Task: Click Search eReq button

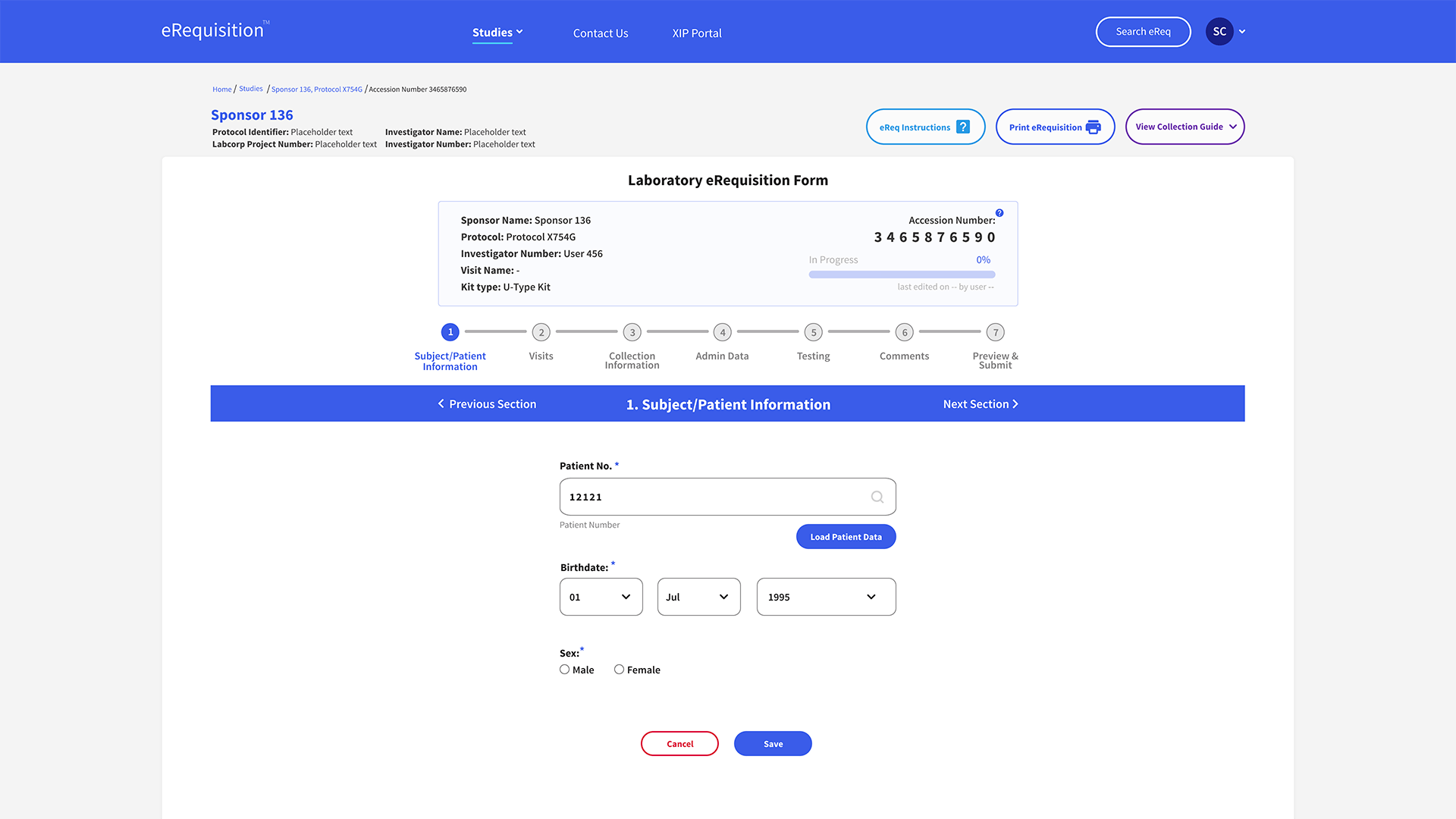Action: (x=1144, y=32)
